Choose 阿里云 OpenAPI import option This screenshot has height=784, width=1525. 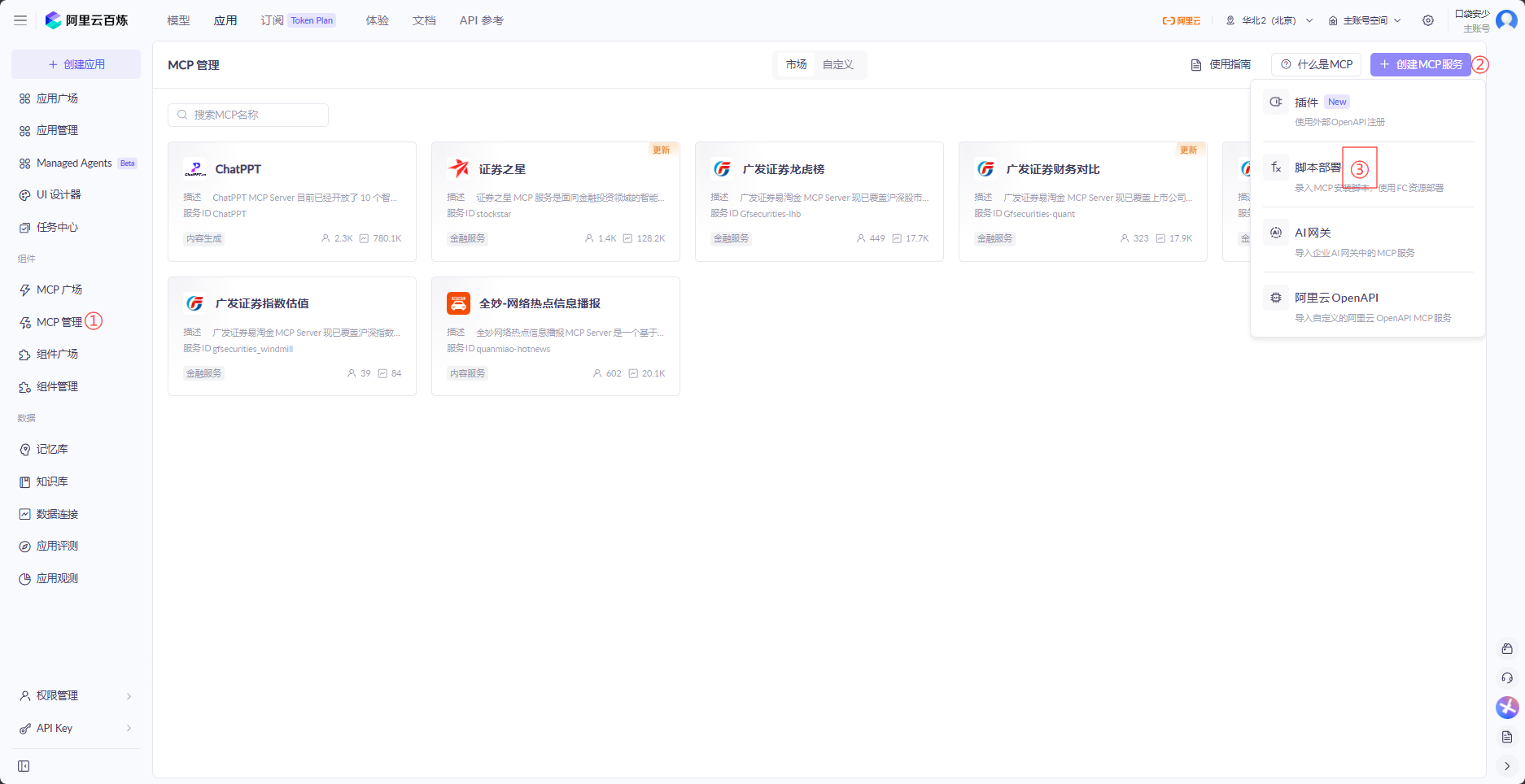click(x=1368, y=305)
